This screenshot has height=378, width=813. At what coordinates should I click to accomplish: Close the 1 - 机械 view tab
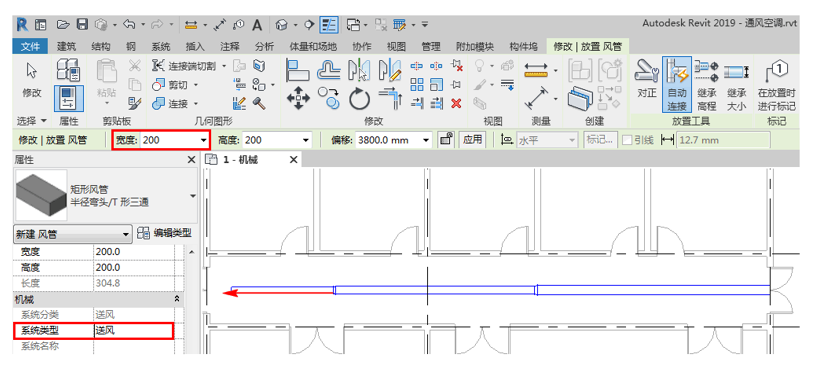pyautogui.click(x=293, y=160)
